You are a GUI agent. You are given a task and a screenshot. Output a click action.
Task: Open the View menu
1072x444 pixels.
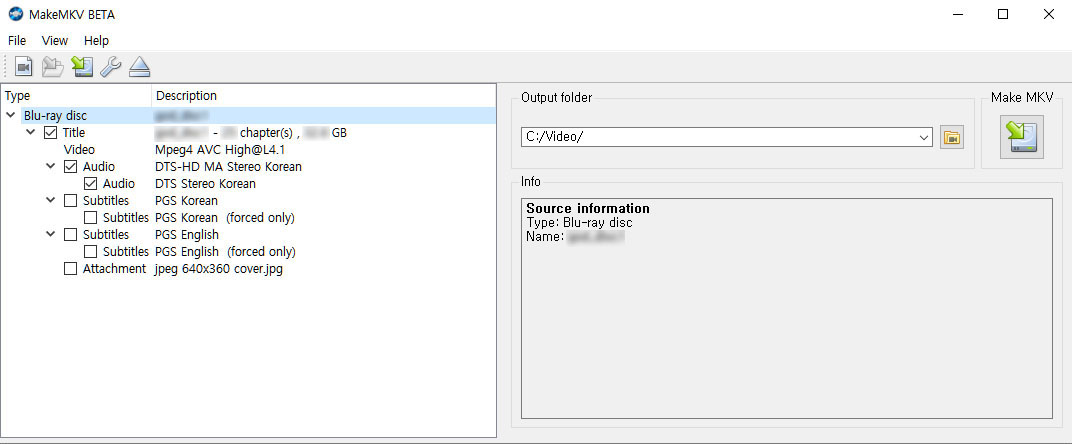55,40
